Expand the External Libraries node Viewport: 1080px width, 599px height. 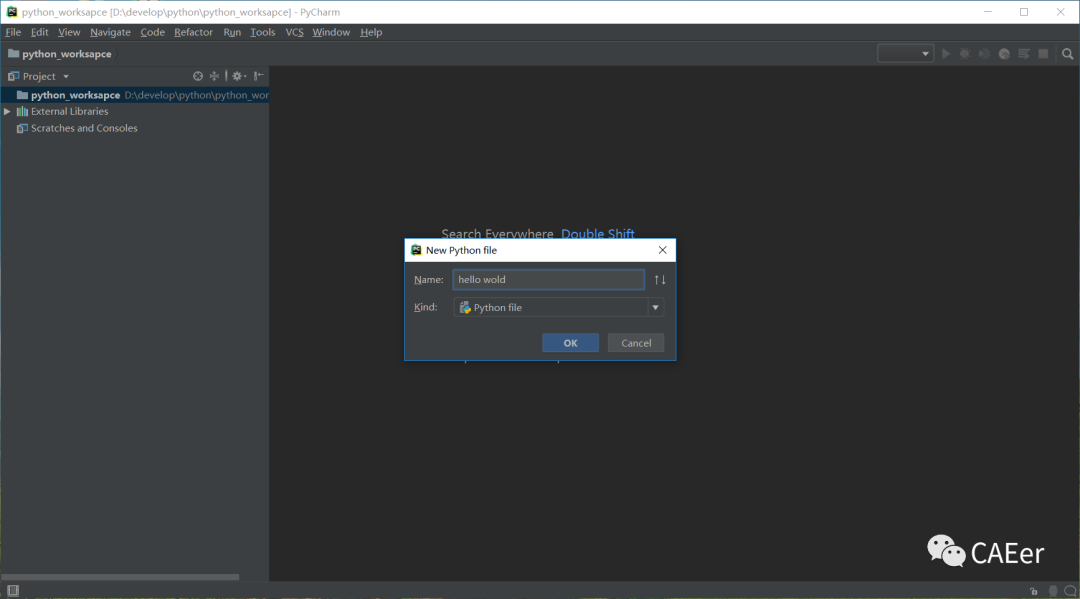coord(7,112)
